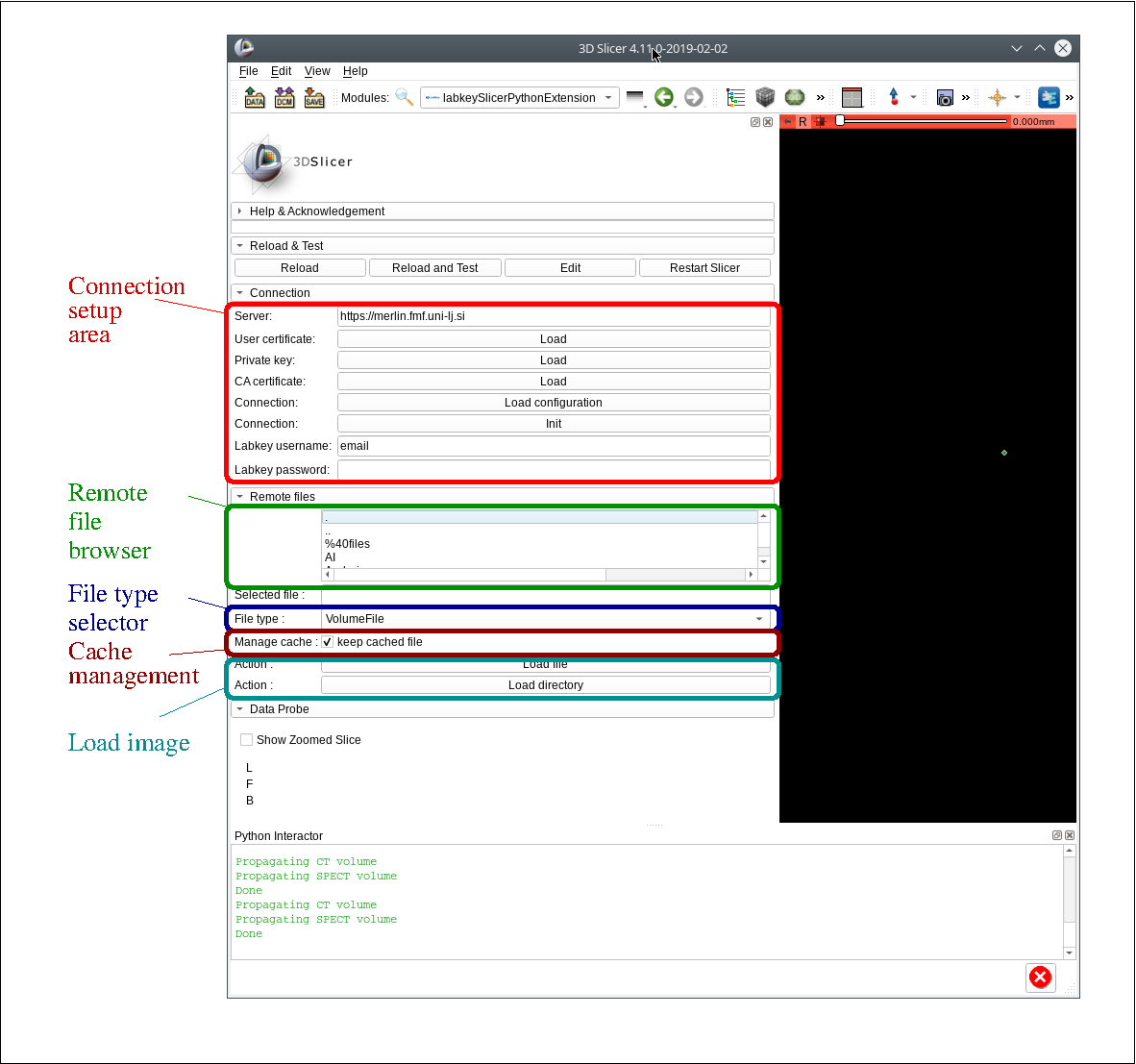Toggle the crosshair tool icon
The height and width of the screenshot is (1064, 1136).
pos(998,97)
